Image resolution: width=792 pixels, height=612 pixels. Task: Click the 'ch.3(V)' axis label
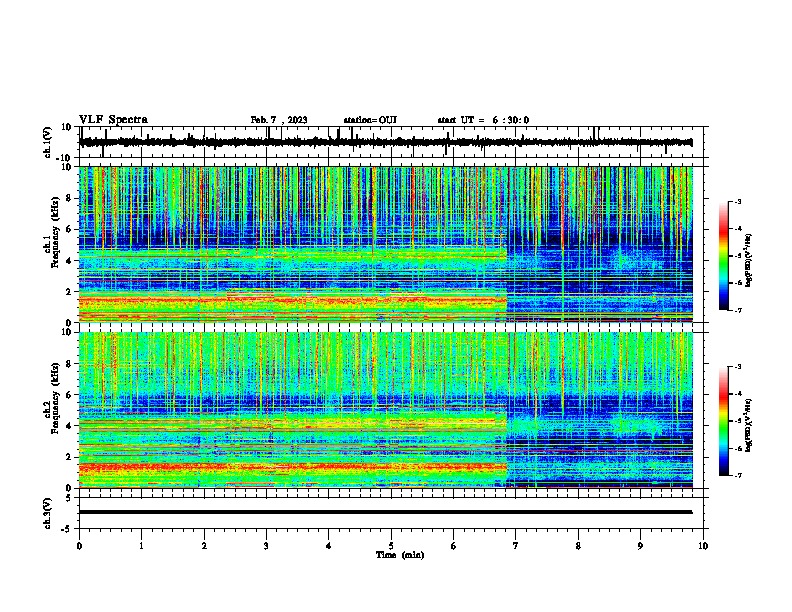(48, 513)
